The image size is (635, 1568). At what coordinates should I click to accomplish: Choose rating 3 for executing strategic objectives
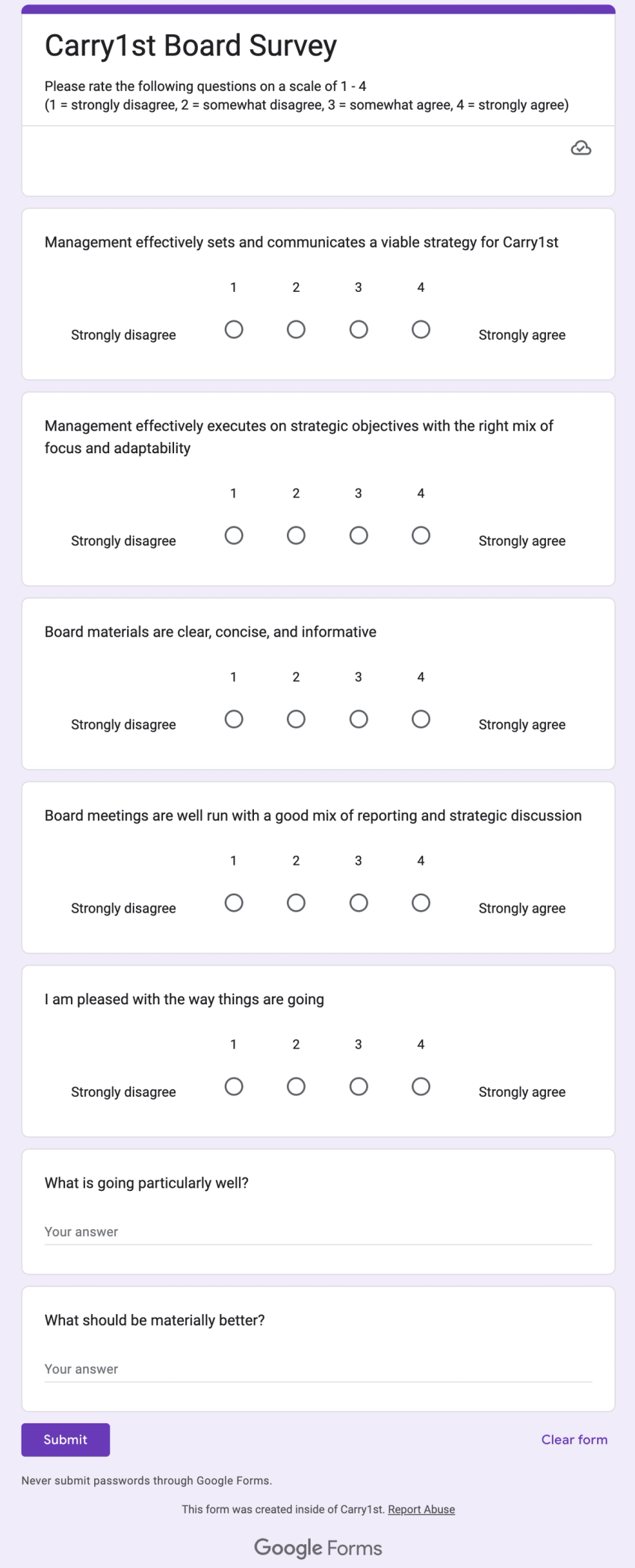pyautogui.click(x=359, y=535)
